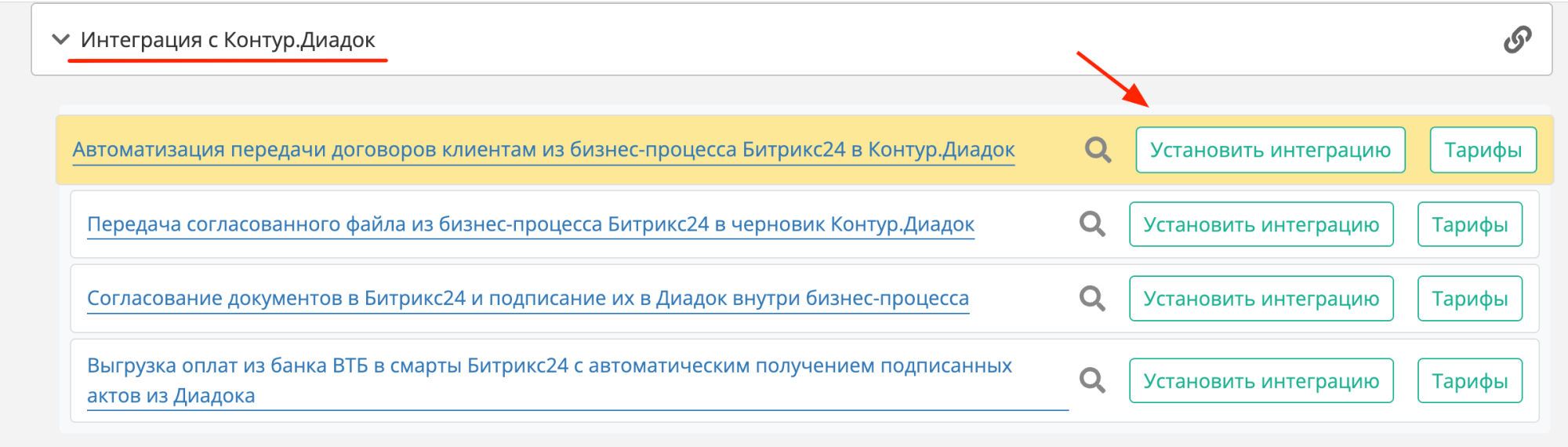Viewport: 1568px width, 447px height.
Task: Collapse the Интеграция с Контур.Диадок section chevron
Action: tap(60, 39)
